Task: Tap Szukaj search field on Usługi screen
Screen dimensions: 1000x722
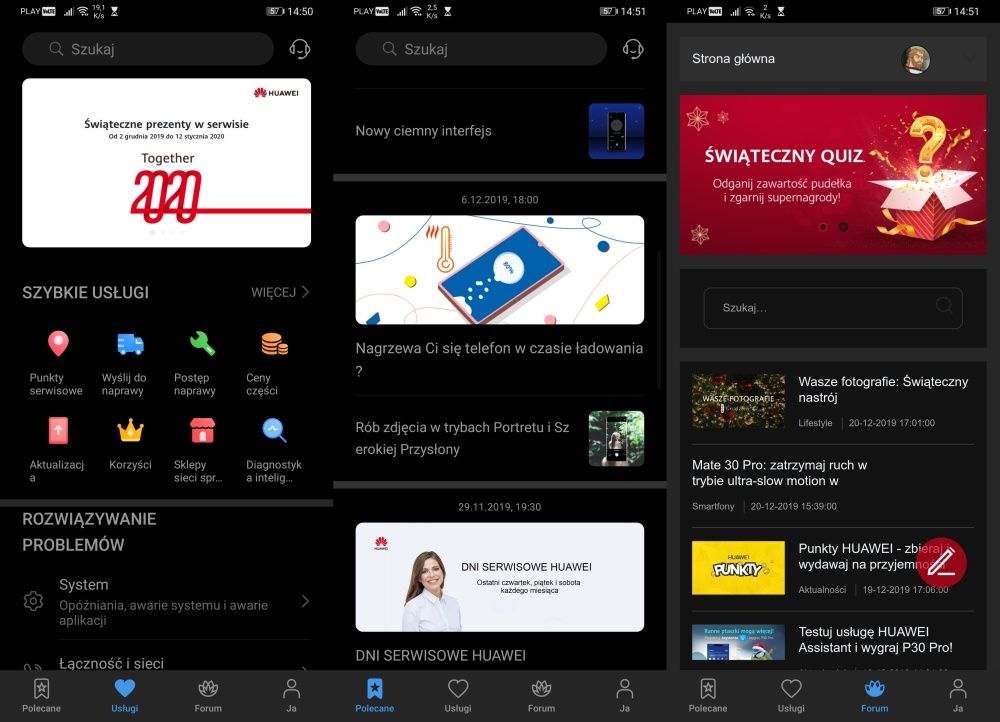Action: [x=148, y=49]
